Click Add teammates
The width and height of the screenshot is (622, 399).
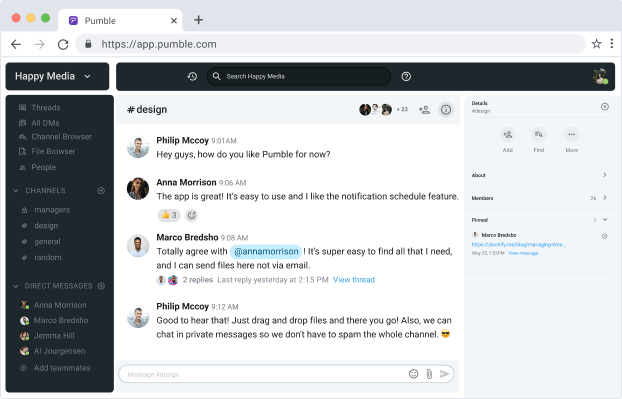click(x=55, y=368)
